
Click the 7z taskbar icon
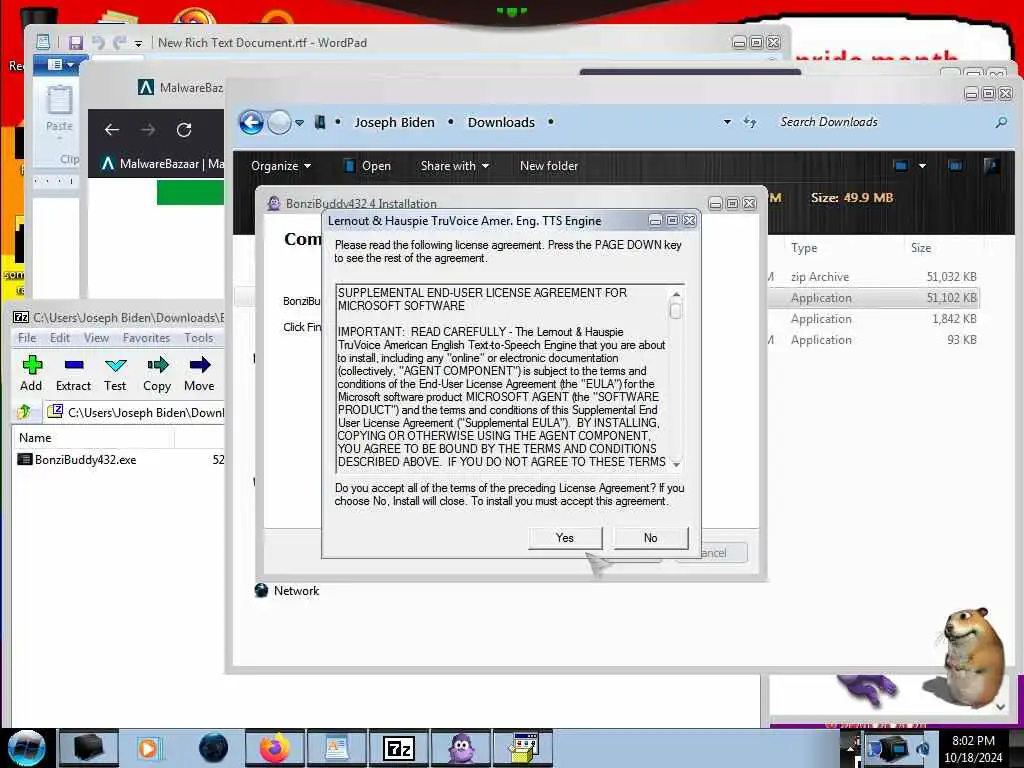[x=398, y=748]
